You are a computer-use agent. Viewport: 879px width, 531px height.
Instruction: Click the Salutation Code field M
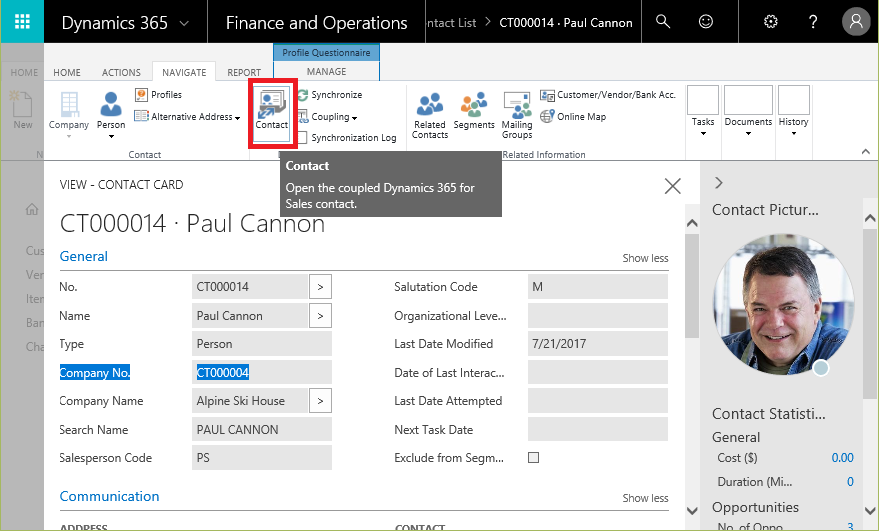[x=598, y=287]
